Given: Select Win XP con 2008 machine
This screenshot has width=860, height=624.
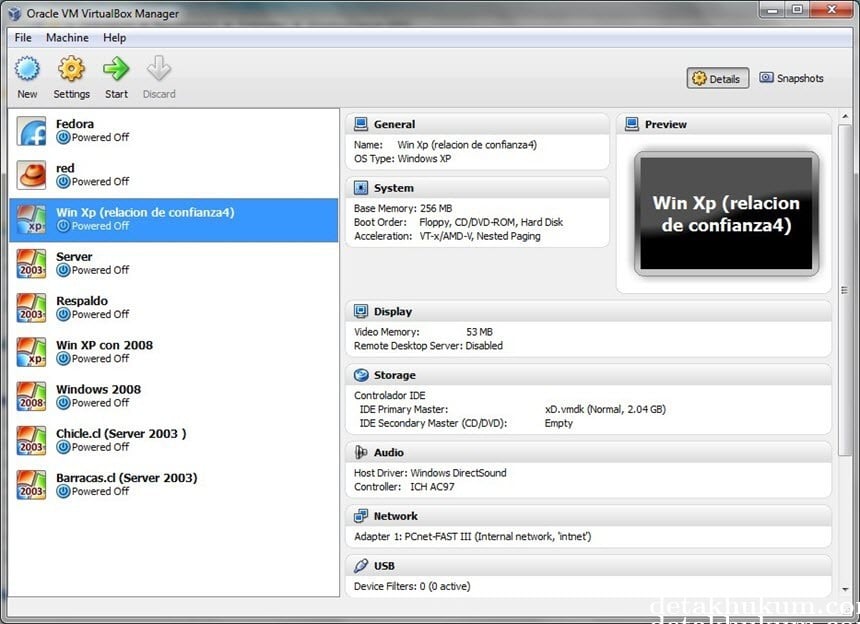Looking at the screenshot, I should tap(174, 352).
